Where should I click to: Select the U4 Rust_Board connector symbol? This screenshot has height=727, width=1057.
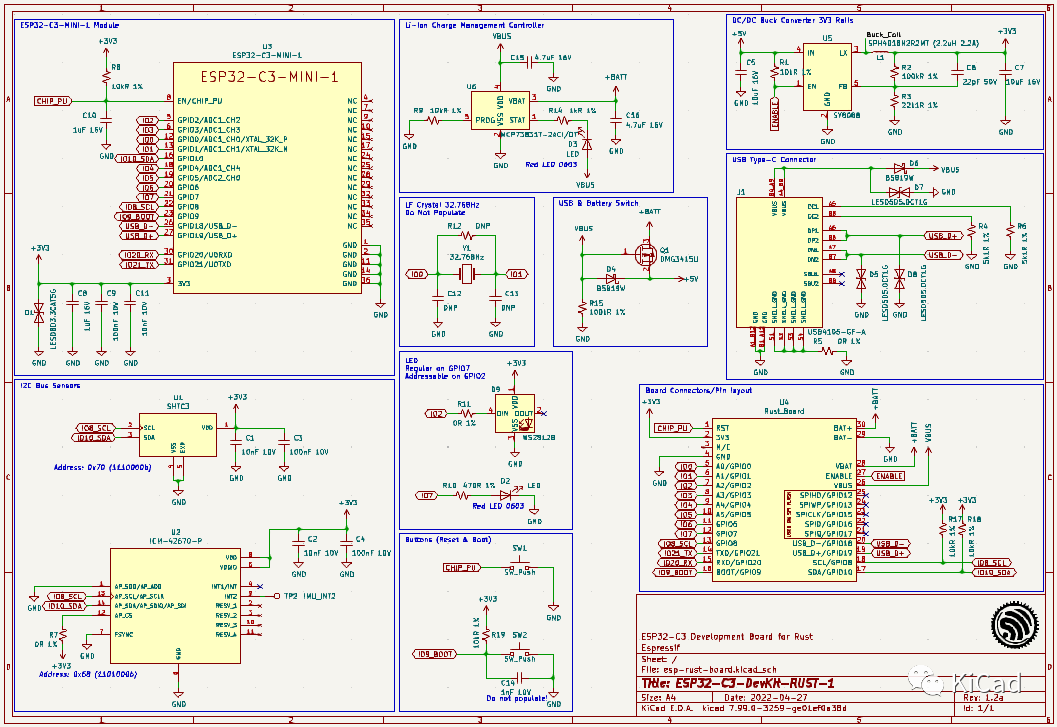pyautogui.click(x=783, y=500)
